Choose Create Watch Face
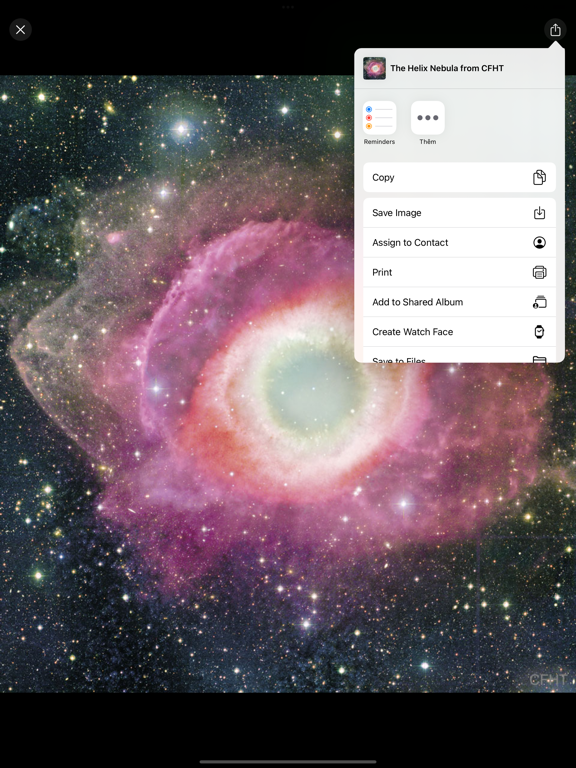The width and height of the screenshot is (576, 768). (459, 332)
